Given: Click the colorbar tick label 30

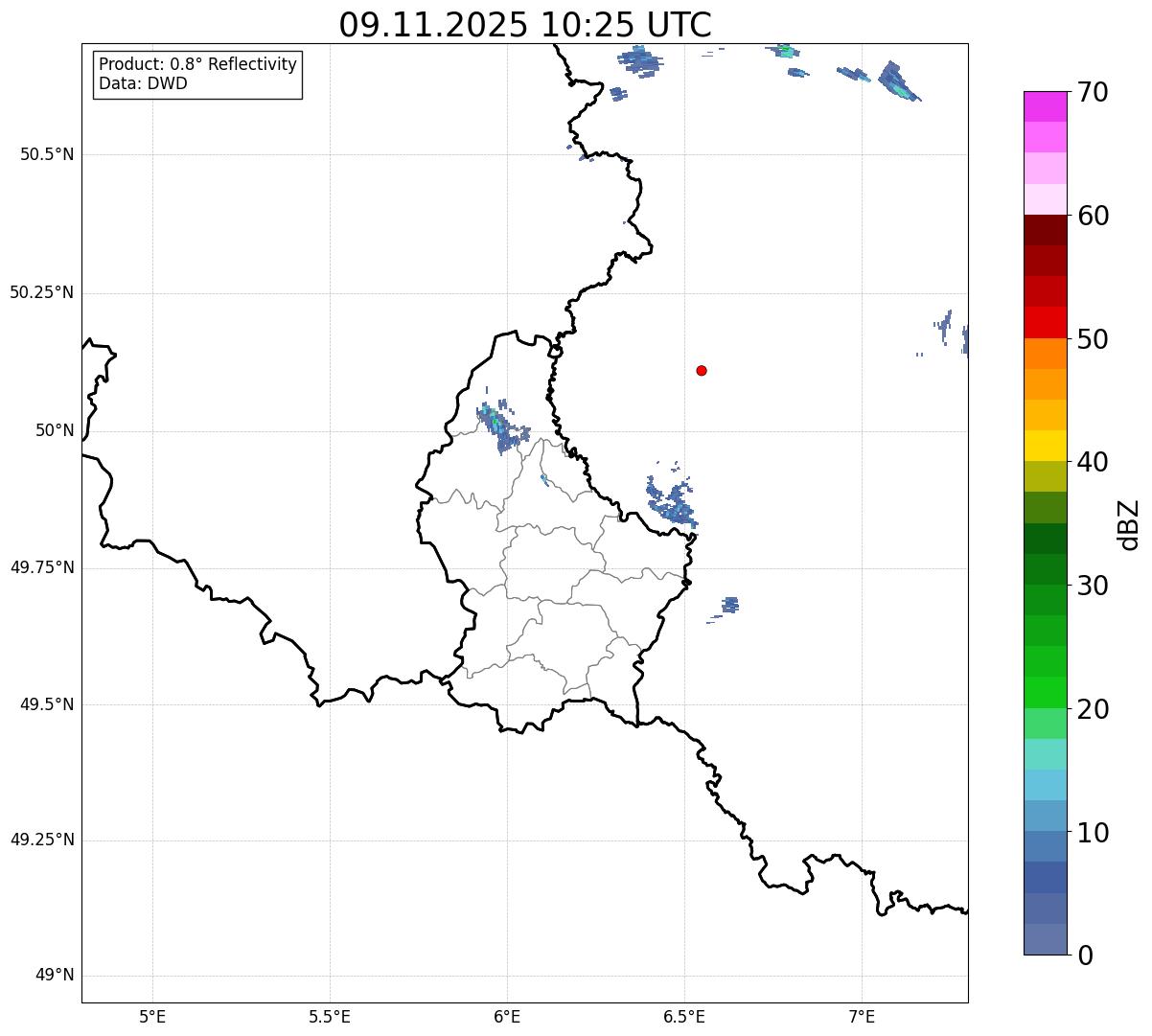Looking at the screenshot, I should tap(1093, 586).
